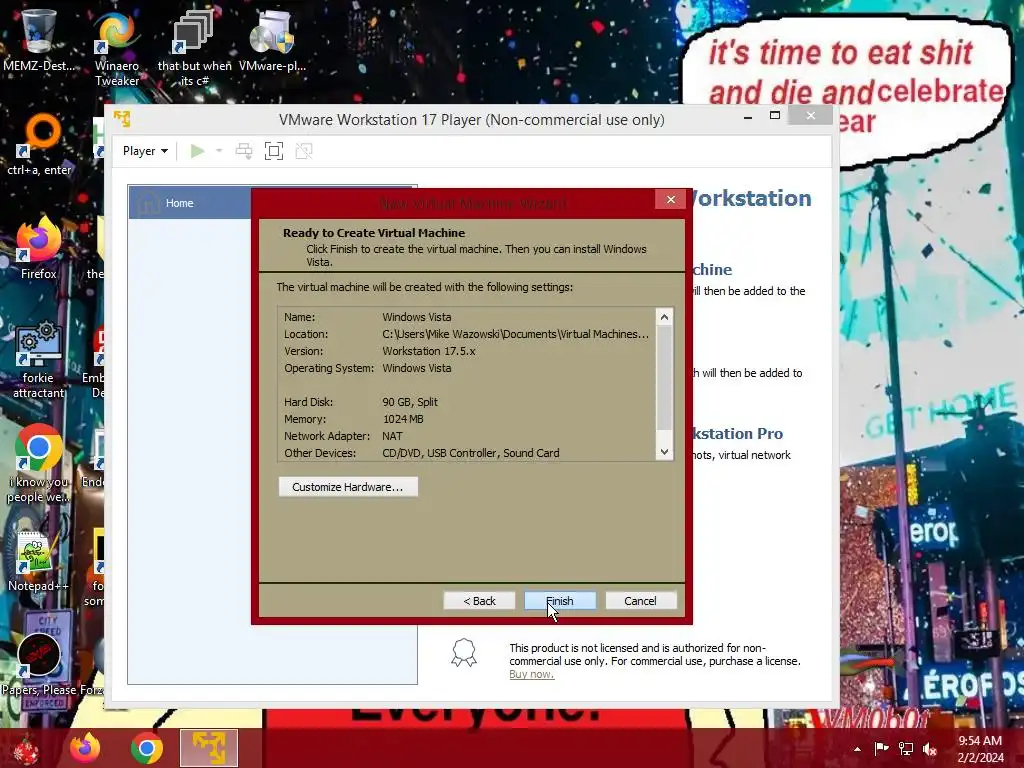This screenshot has width=1024, height=768.
Task: Click the Start button on taskbar
Action: tap(26, 748)
